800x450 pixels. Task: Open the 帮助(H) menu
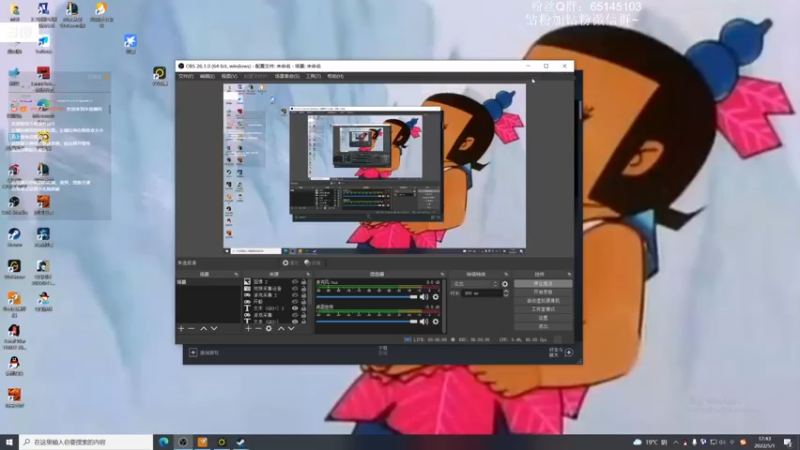335,76
